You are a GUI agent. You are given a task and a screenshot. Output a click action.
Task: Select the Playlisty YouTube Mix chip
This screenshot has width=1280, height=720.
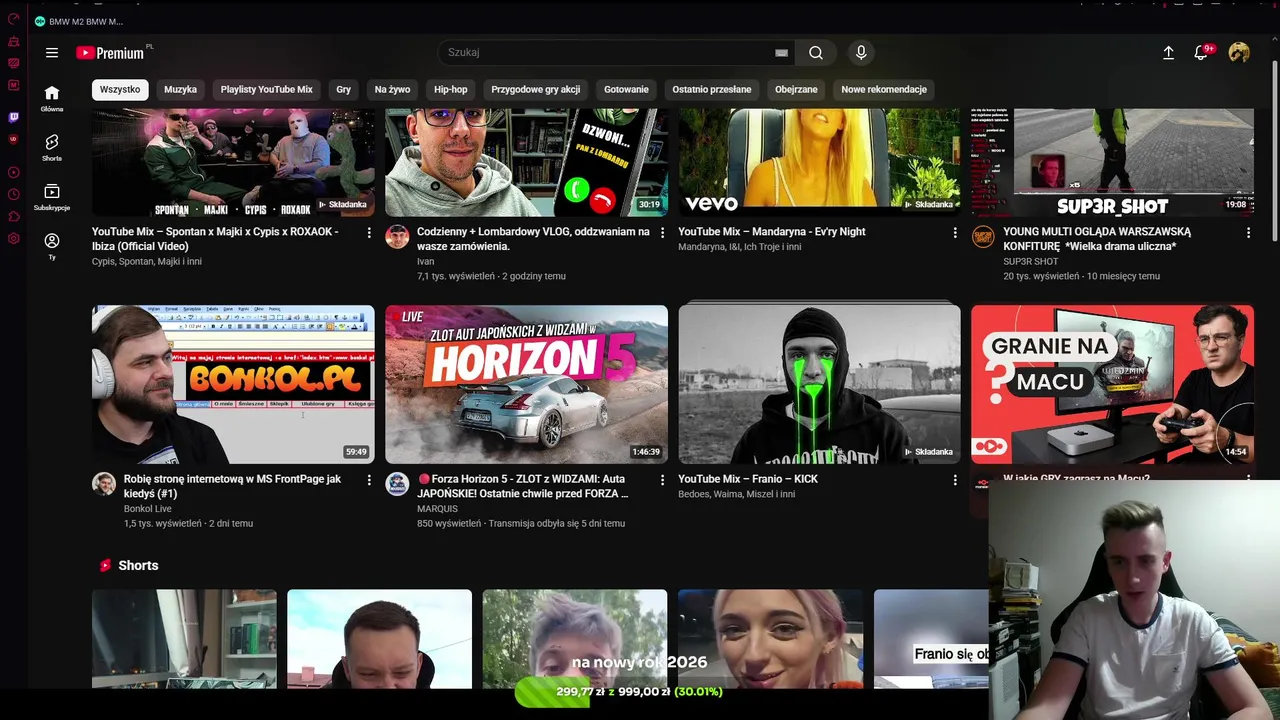tap(266, 89)
